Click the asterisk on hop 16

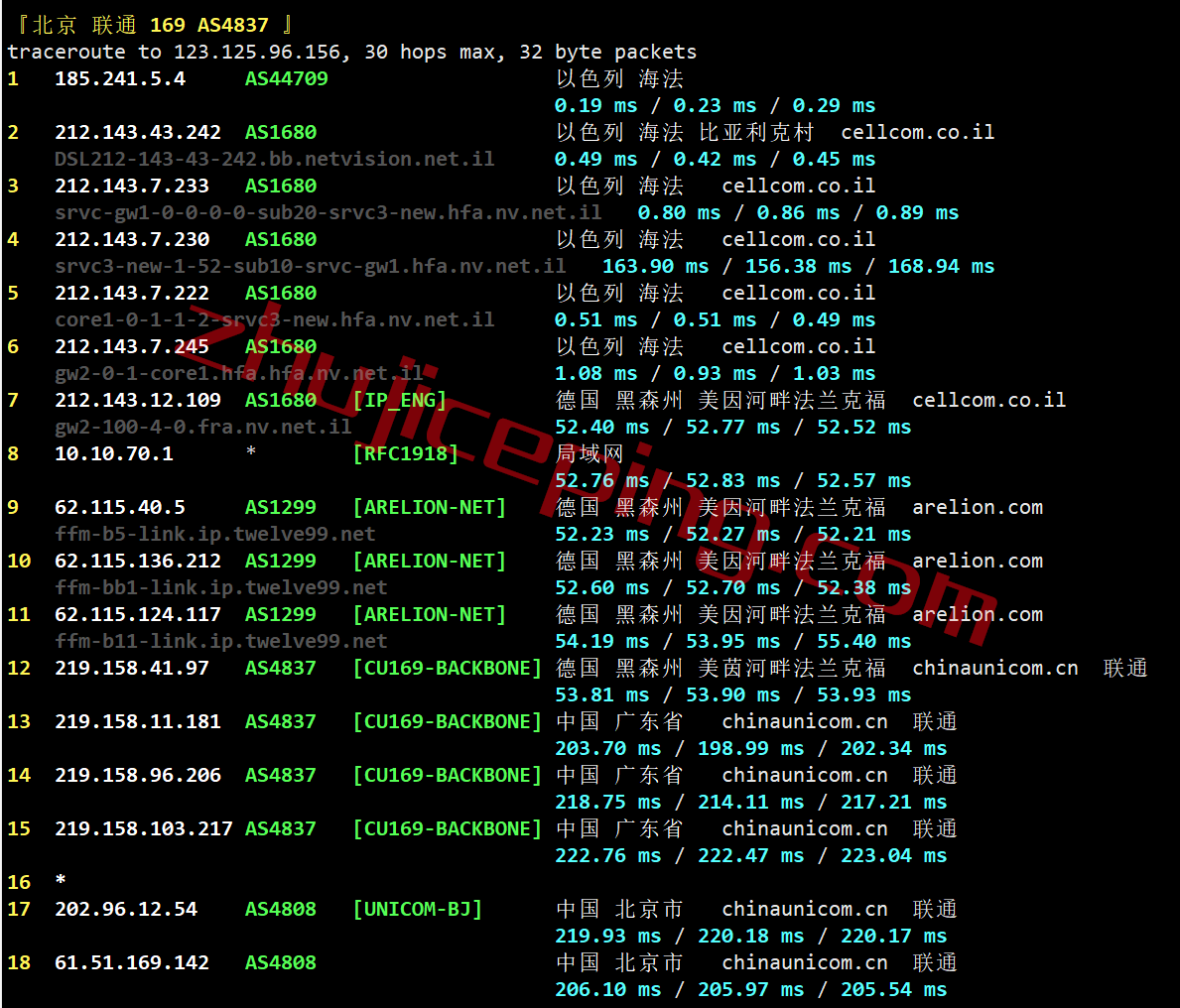pos(61,881)
